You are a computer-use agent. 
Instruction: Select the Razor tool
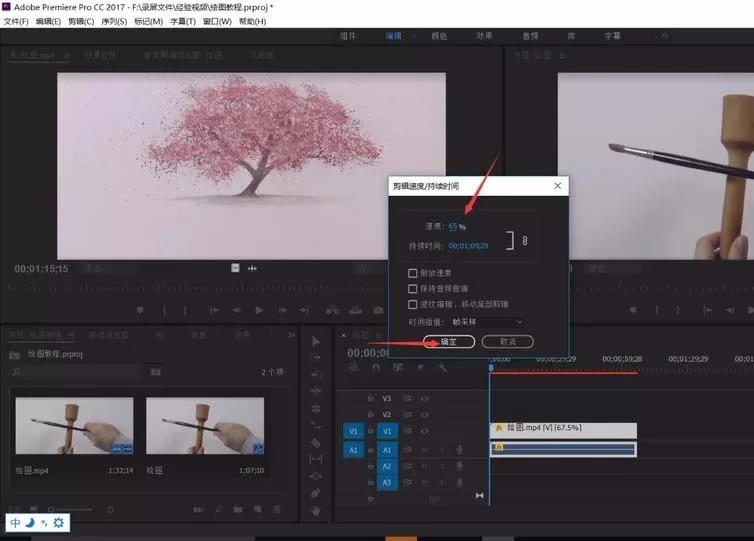pos(315,442)
